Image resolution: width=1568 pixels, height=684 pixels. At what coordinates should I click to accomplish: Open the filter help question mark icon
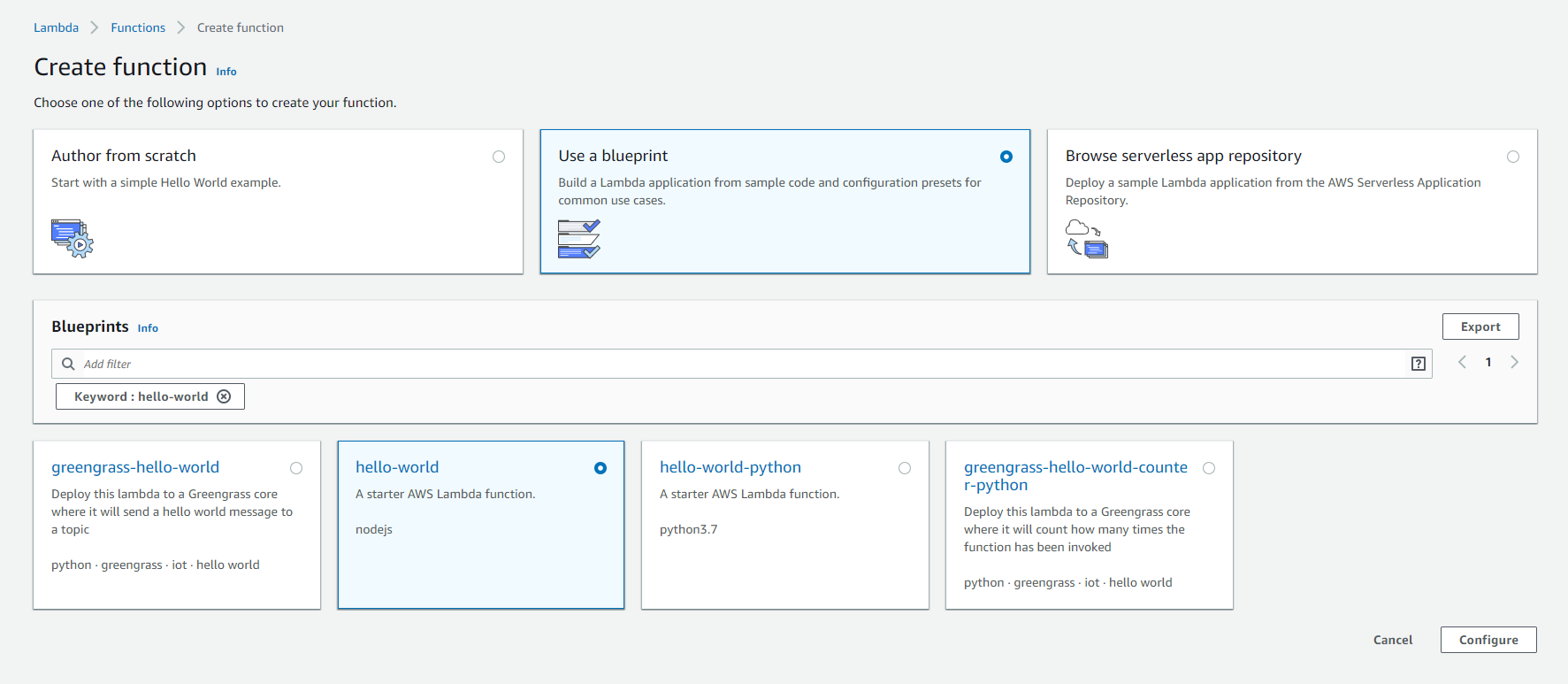pos(1419,364)
